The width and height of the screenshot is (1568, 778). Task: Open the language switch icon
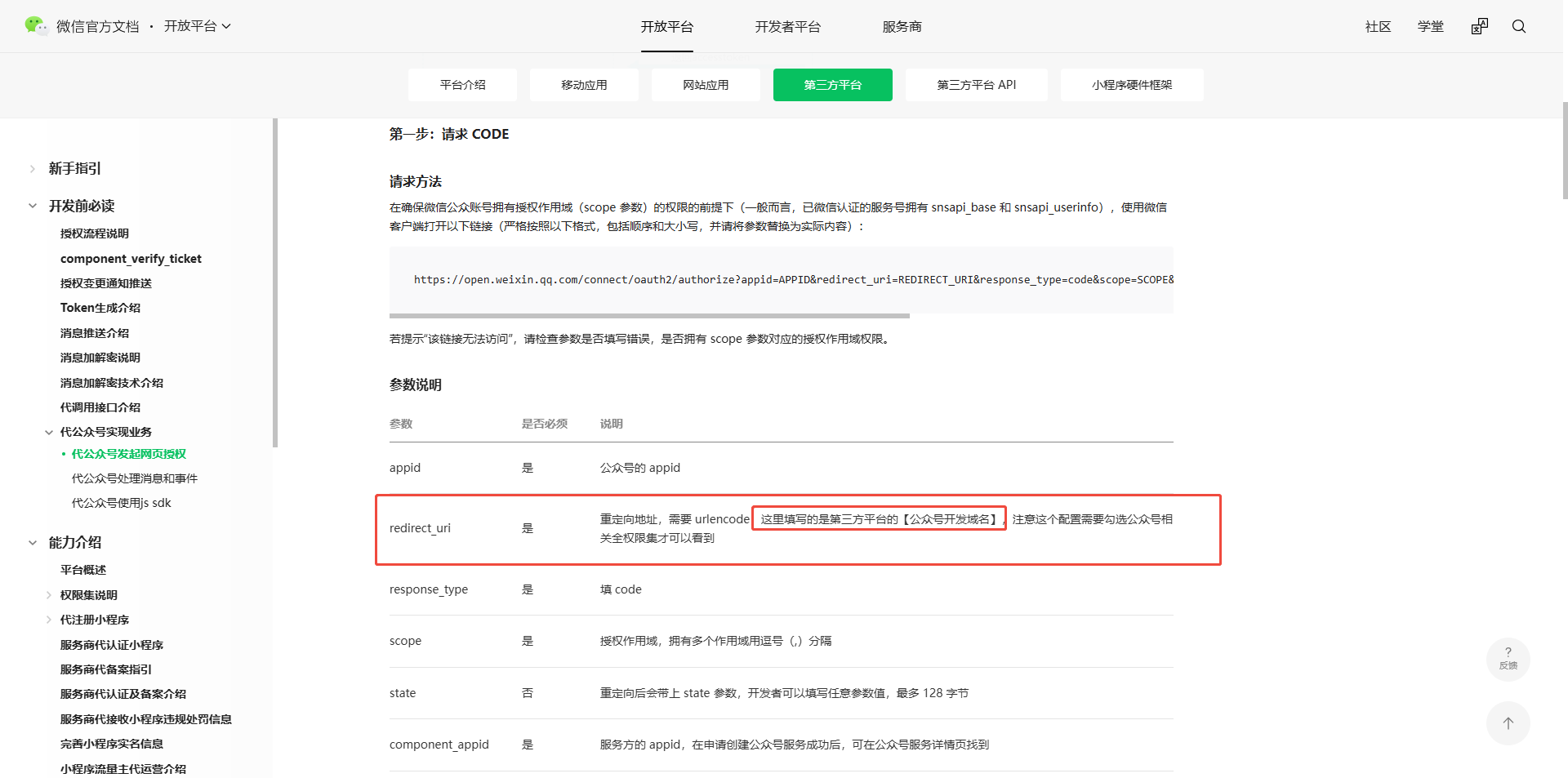(x=1480, y=27)
